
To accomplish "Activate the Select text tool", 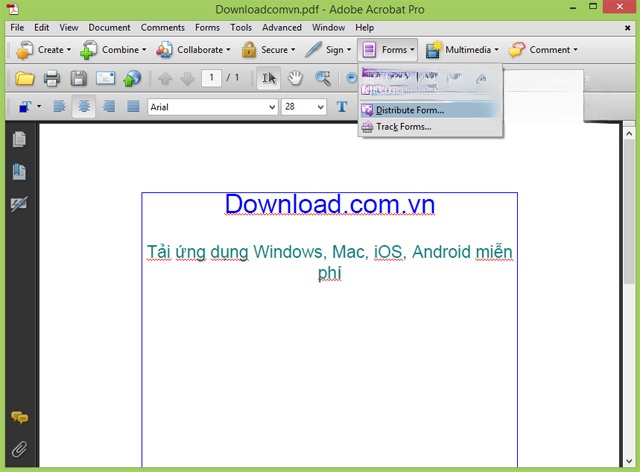I will click(269, 78).
